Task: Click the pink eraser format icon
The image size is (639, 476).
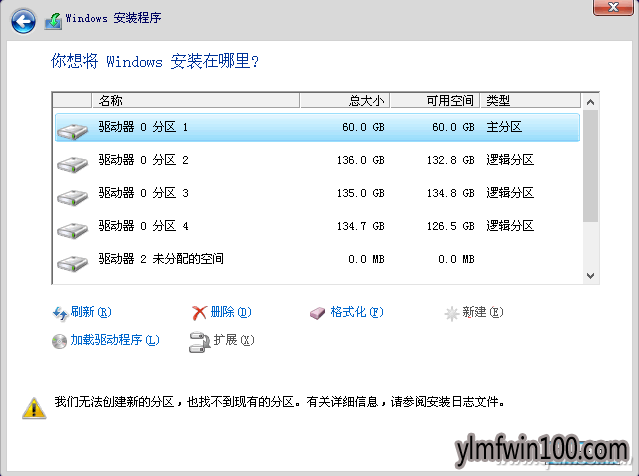Action: (x=317, y=313)
